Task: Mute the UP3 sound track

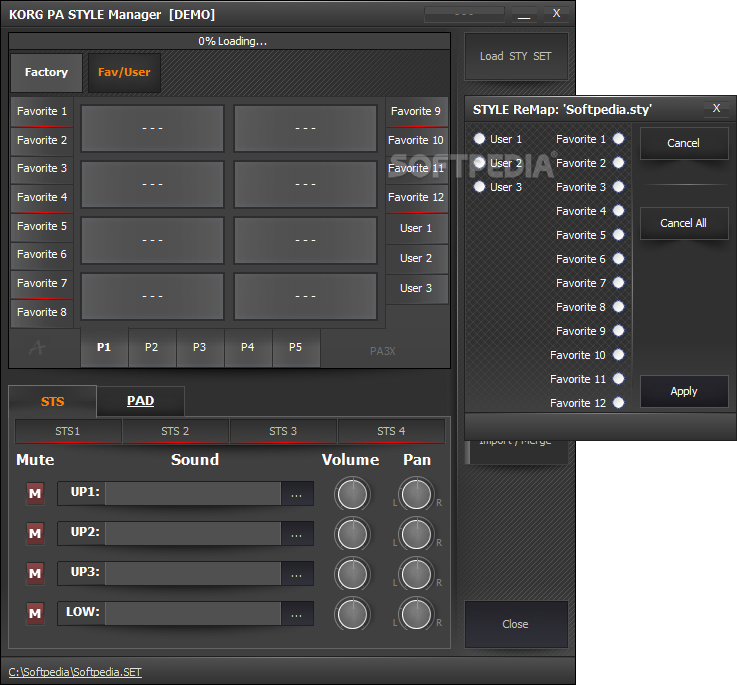Action: coord(35,573)
